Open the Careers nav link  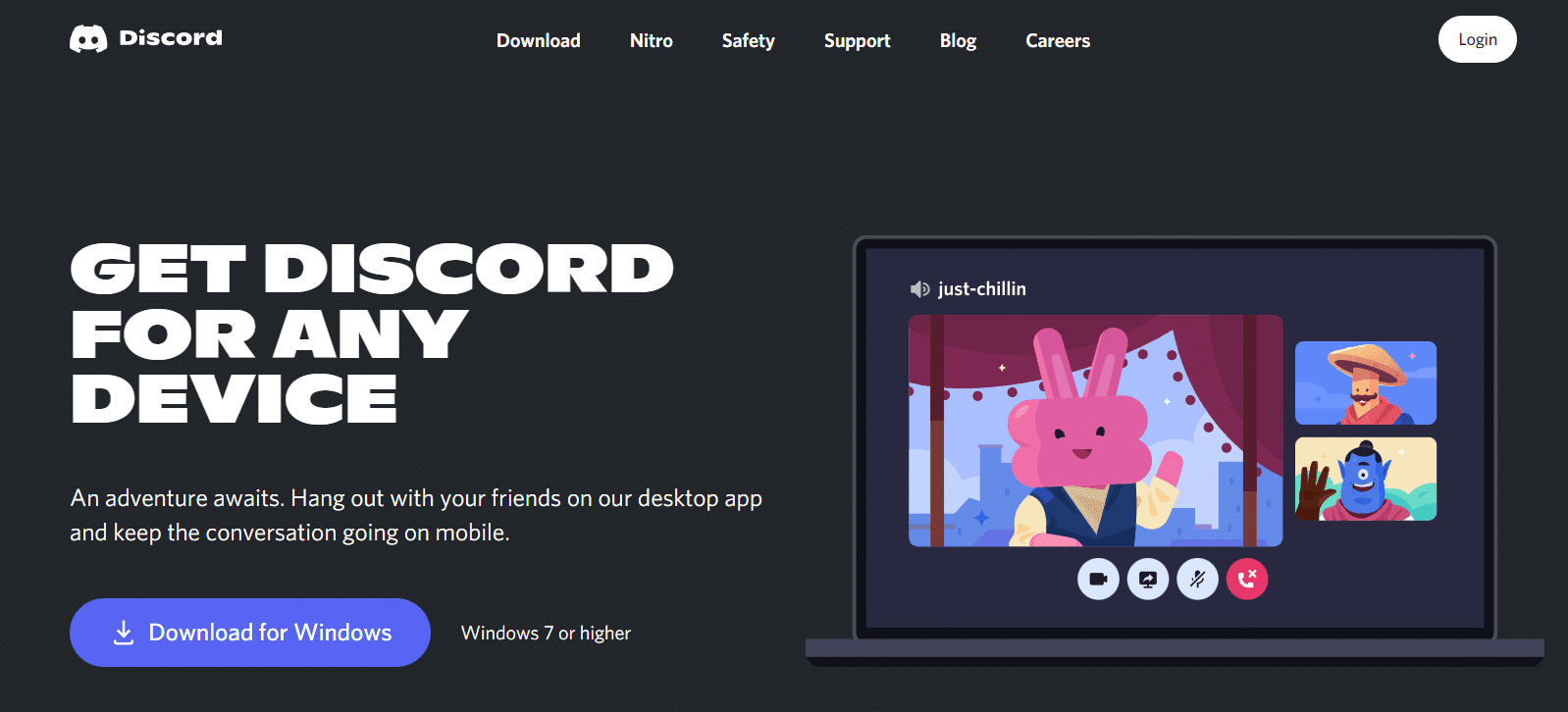[x=1058, y=40]
